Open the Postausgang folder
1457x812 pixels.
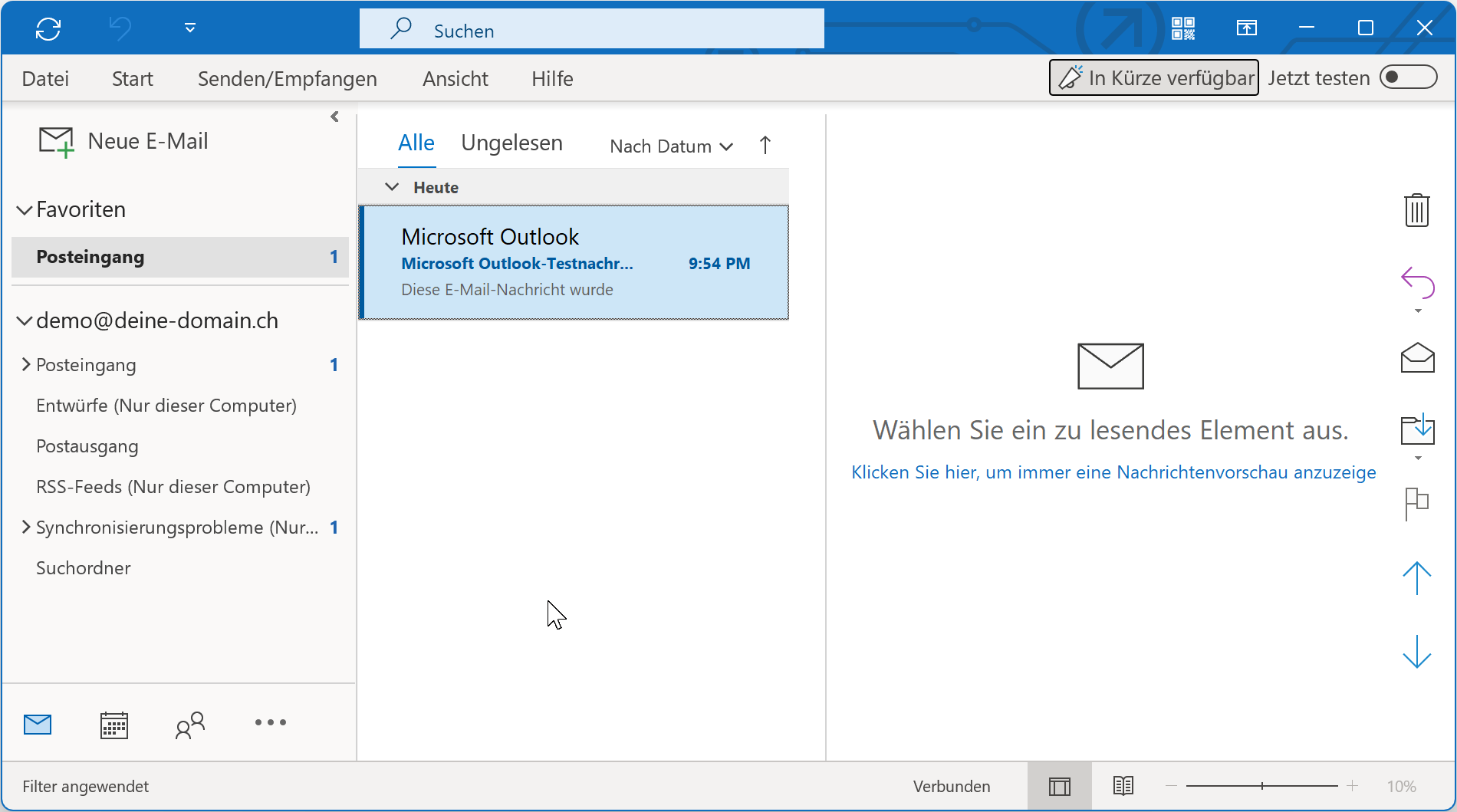click(x=87, y=446)
